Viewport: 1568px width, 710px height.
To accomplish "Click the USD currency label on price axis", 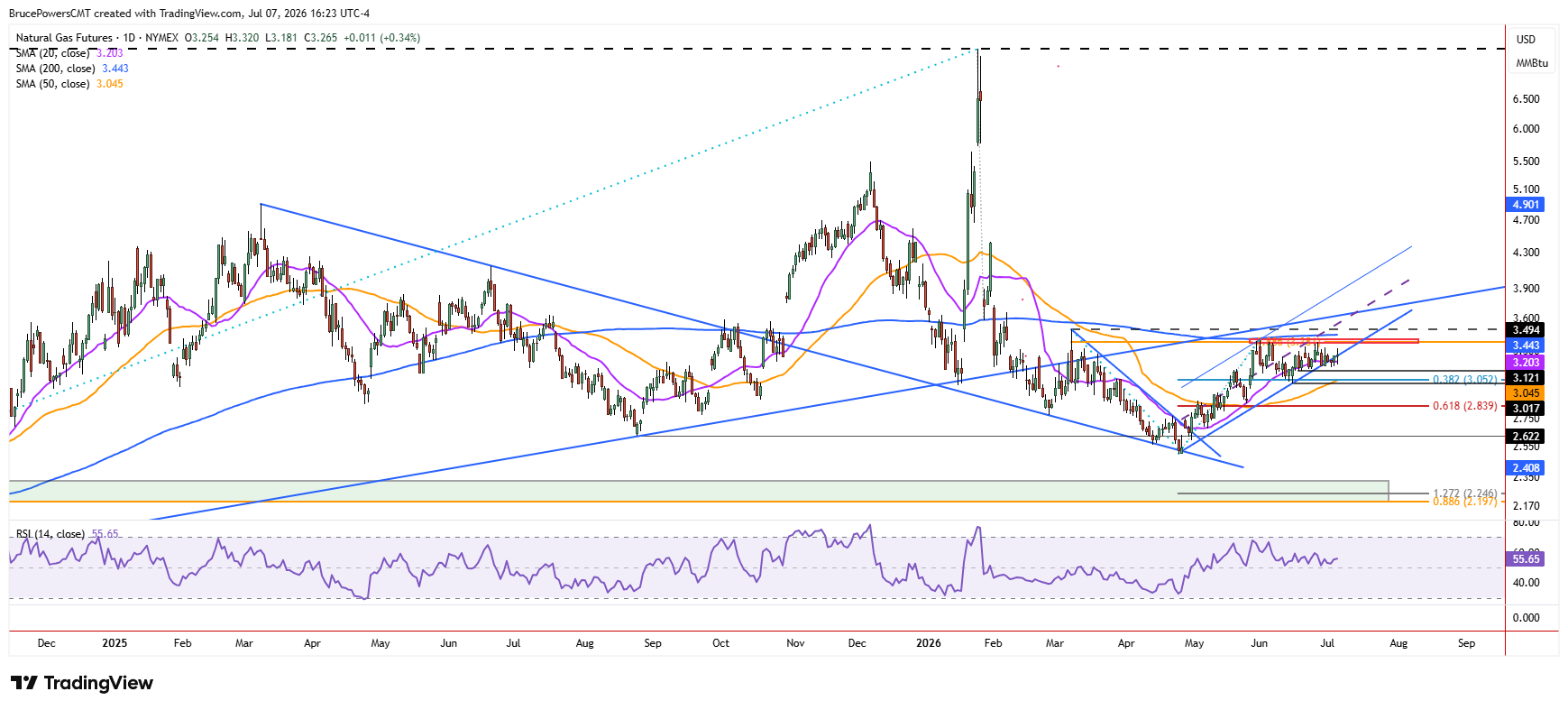I will click(1526, 40).
